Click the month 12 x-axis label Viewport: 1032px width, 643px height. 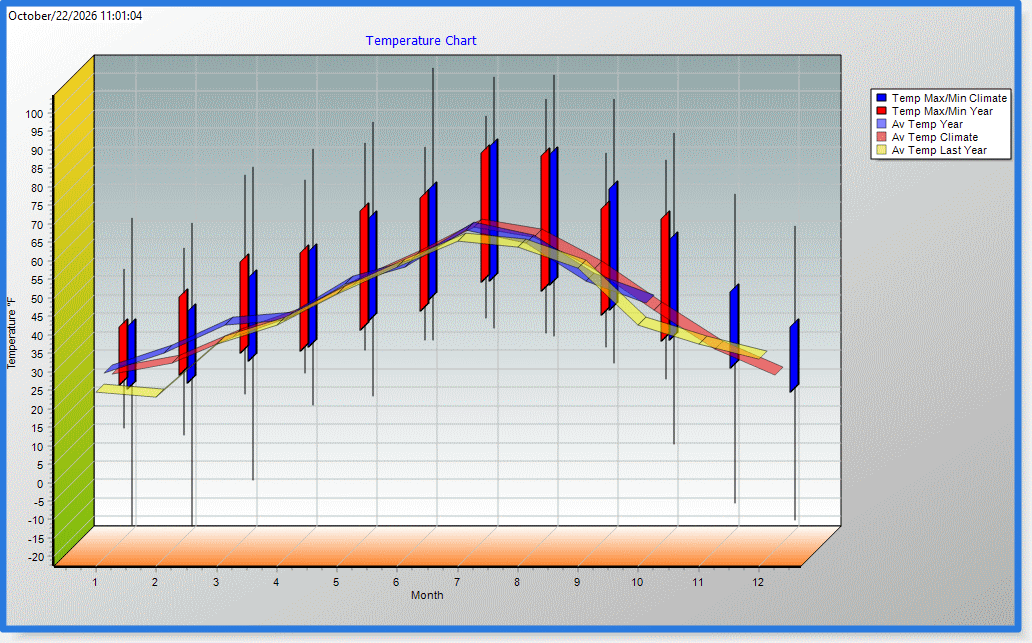click(758, 582)
